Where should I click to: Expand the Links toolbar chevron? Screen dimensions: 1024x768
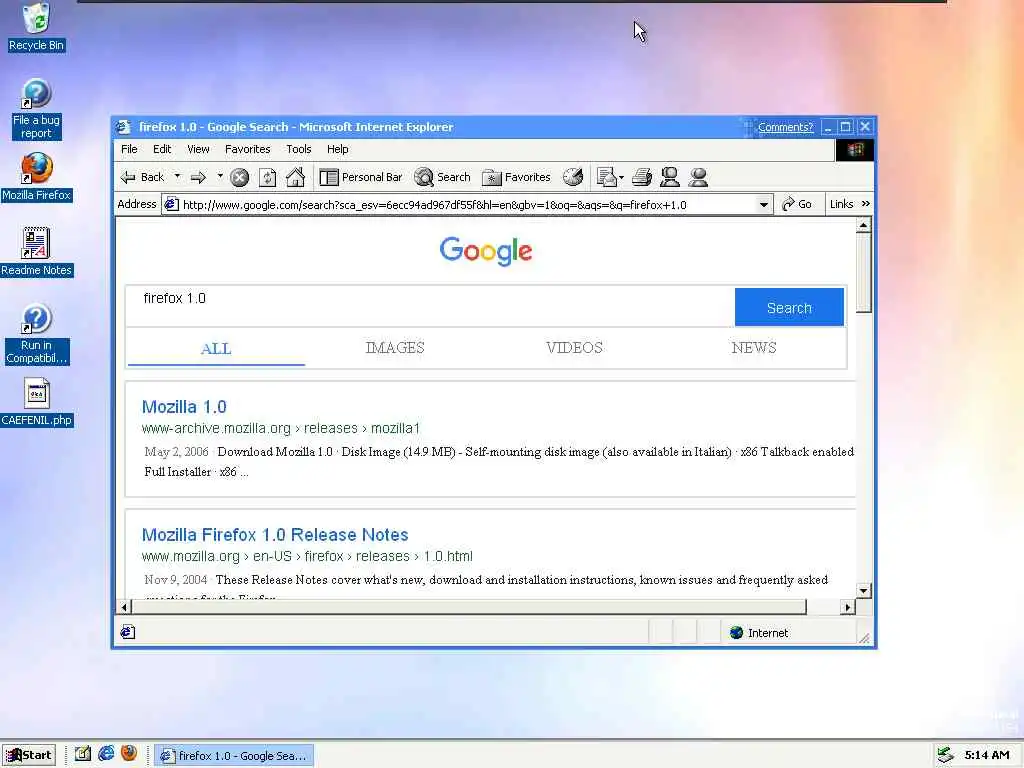[866, 204]
